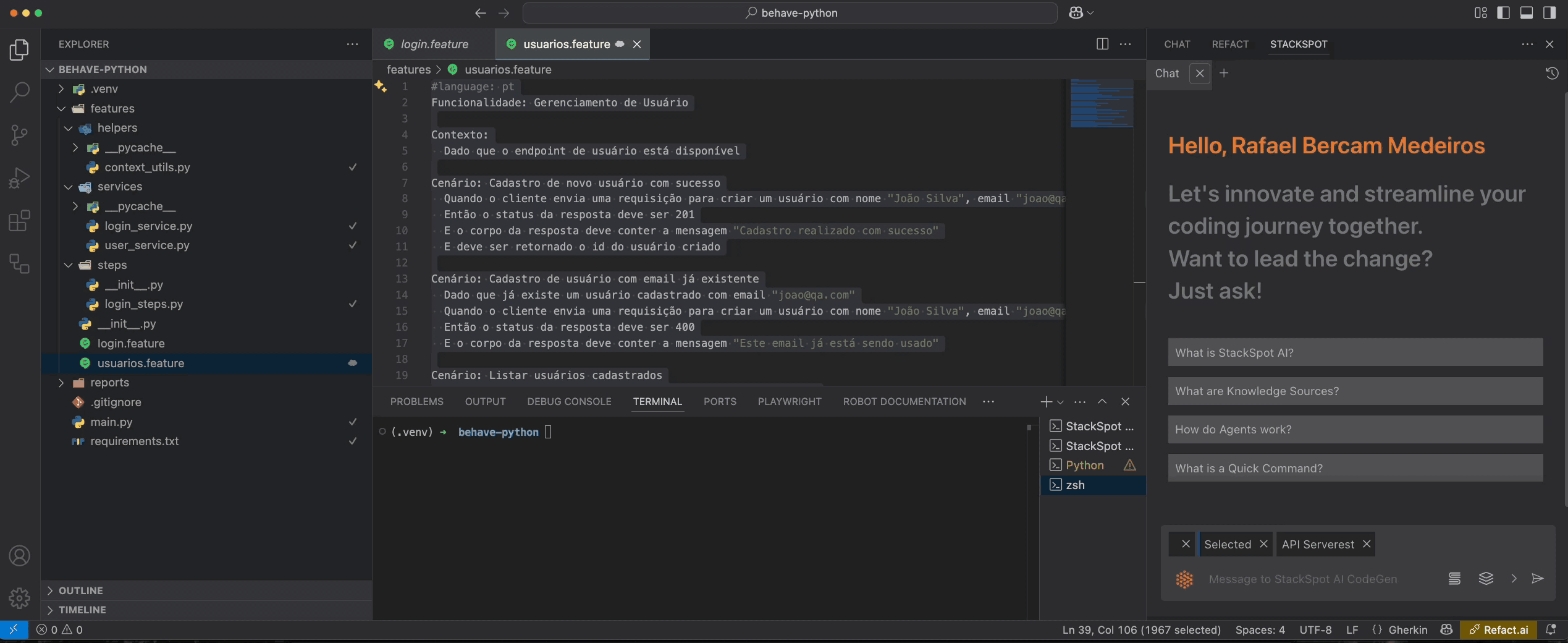The height and width of the screenshot is (643, 1568).
Task: Open the Search view in activity bar
Action: point(20,93)
